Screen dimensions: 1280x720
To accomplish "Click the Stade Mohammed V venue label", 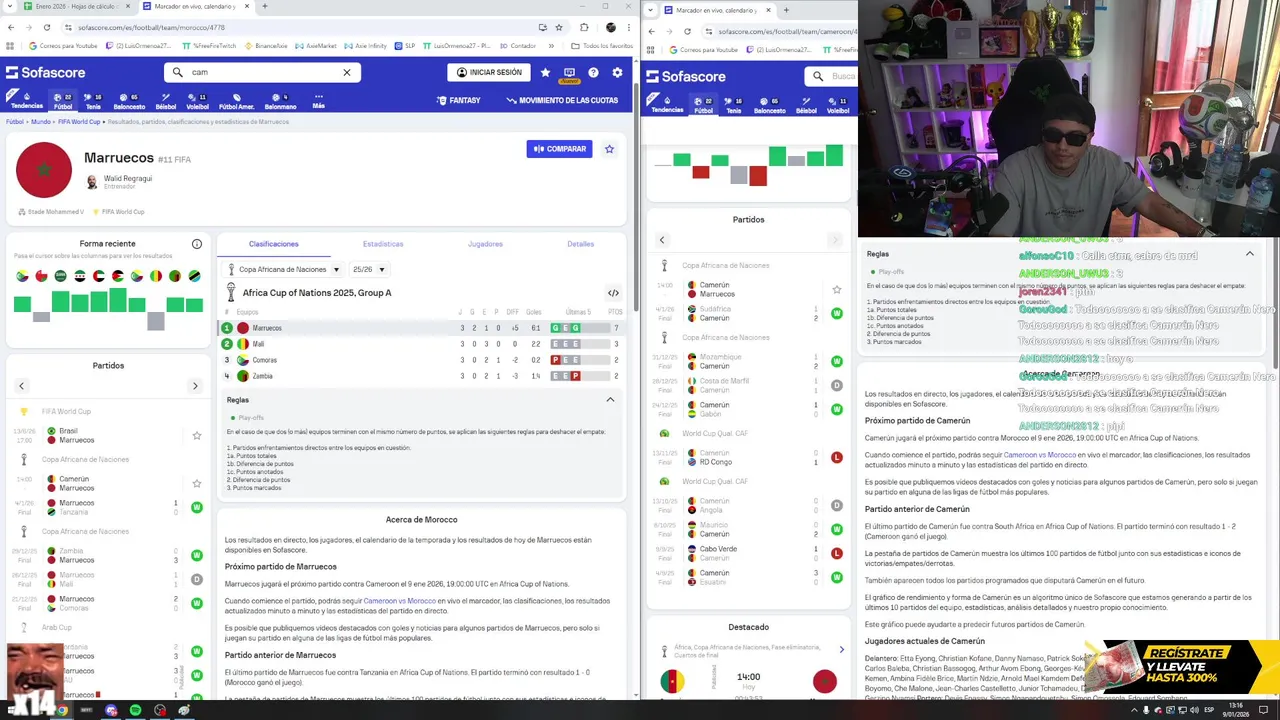I will click(51, 212).
